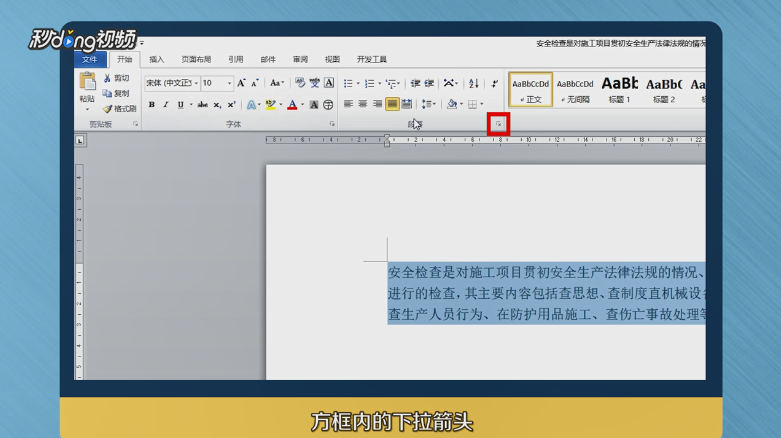Click the Multilevel List icon
This screenshot has width=781, height=438.
click(391, 83)
